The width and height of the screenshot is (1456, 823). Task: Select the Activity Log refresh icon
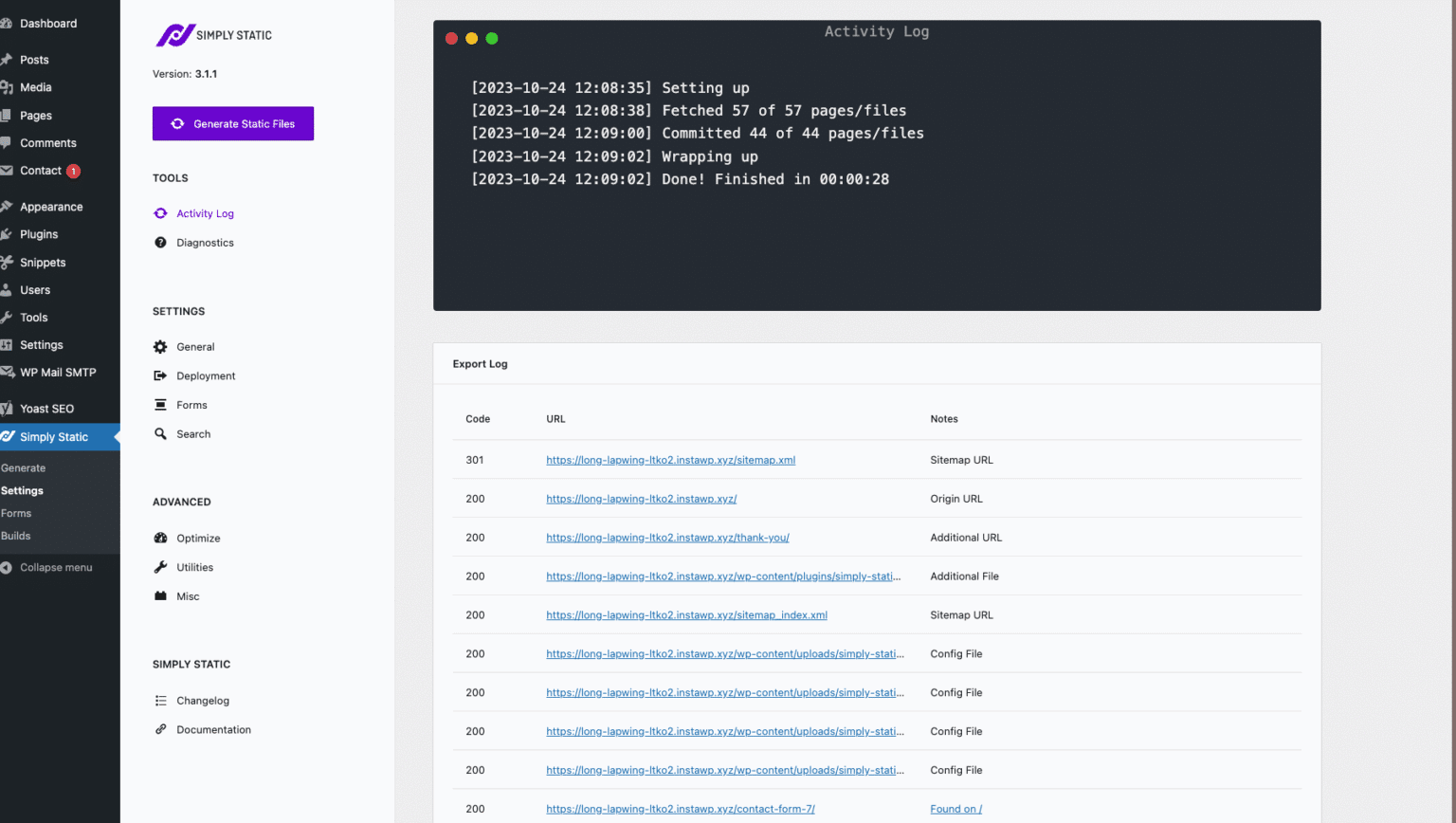click(x=160, y=213)
